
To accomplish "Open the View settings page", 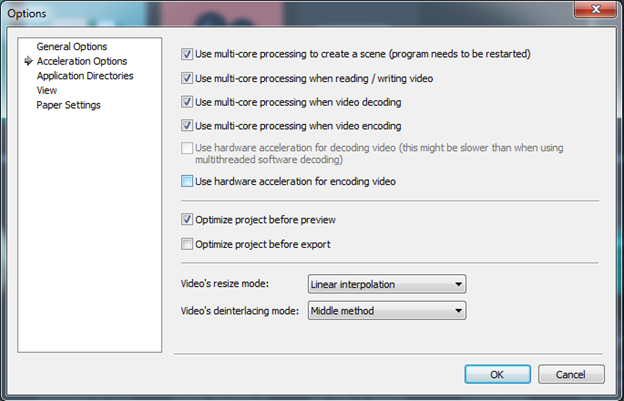I will pos(47,90).
